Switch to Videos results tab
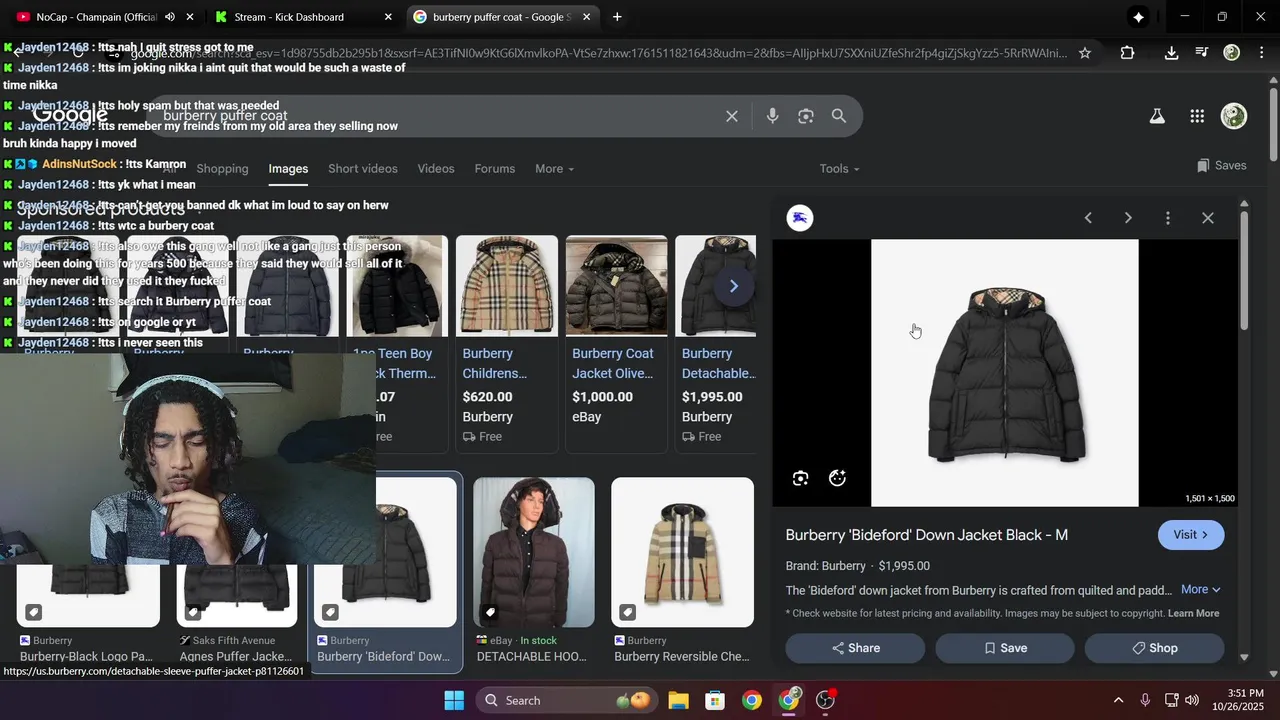This screenshot has width=1280, height=720. tap(436, 169)
